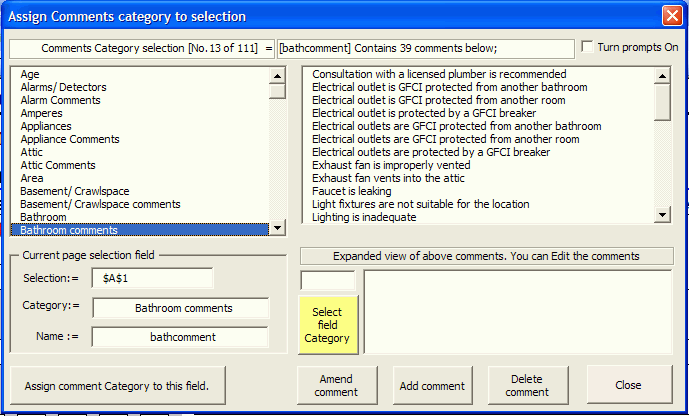Click the Selection field showing $A$1
This screenshot has height=416, width=689.
tap(152, 278)
